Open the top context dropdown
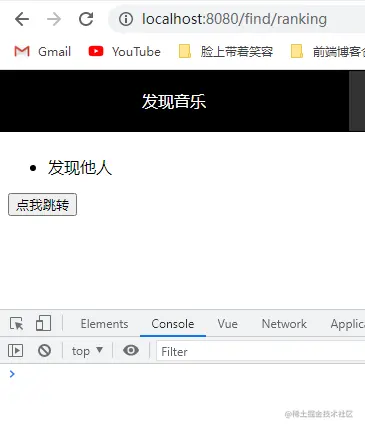 [x=87, y=351]
